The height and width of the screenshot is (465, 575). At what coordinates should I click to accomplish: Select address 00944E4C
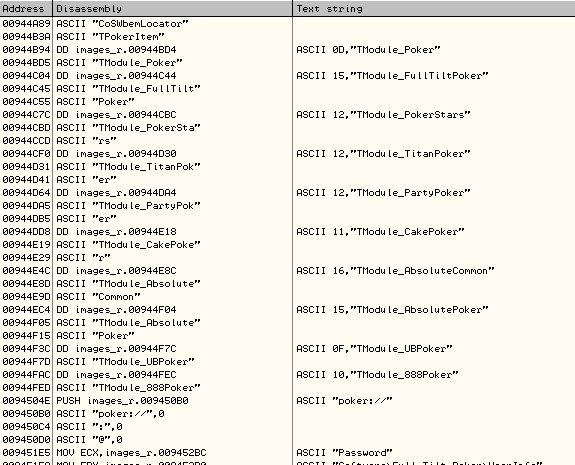26,271
